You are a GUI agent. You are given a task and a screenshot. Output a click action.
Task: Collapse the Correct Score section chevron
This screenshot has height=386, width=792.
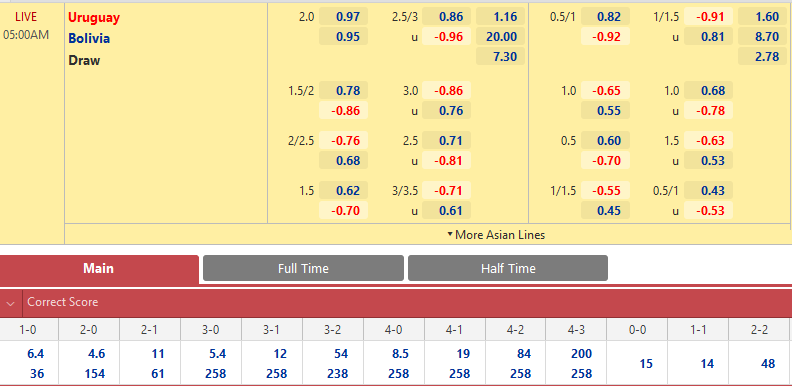point(10,303)
